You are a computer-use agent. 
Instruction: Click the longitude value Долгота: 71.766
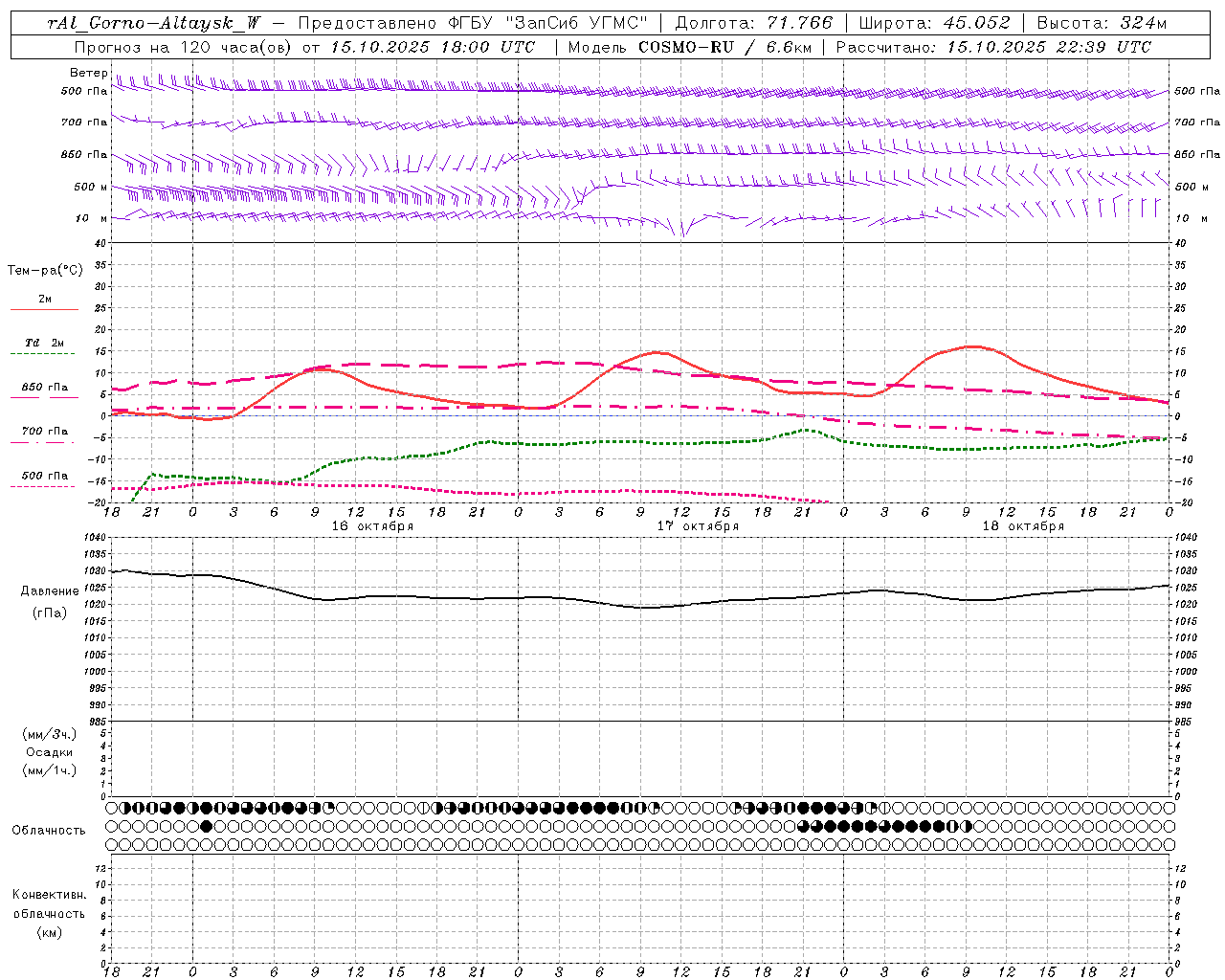pyautogui.click(x=754, y=23)
